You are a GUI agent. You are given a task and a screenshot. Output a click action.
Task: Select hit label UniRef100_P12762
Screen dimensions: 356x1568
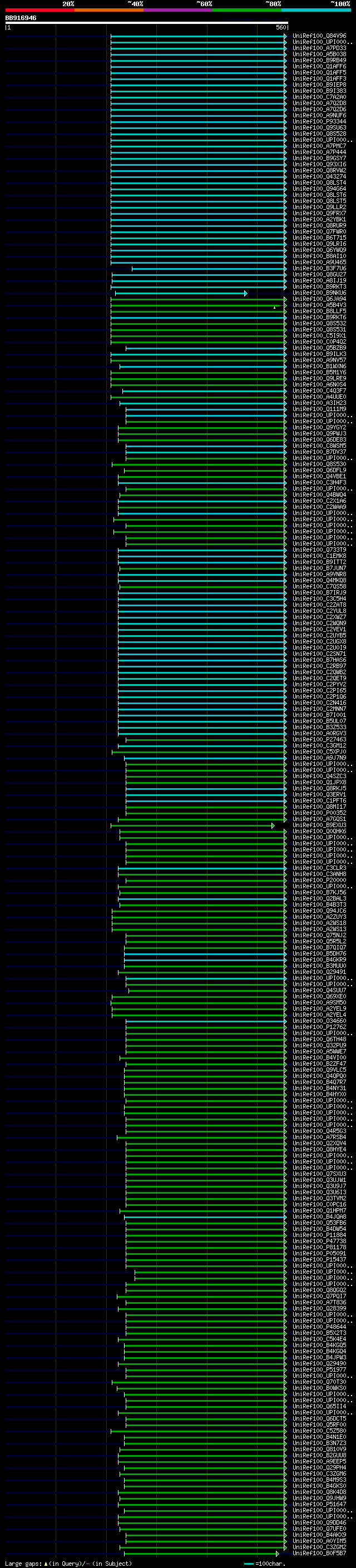coord(319,1027)
